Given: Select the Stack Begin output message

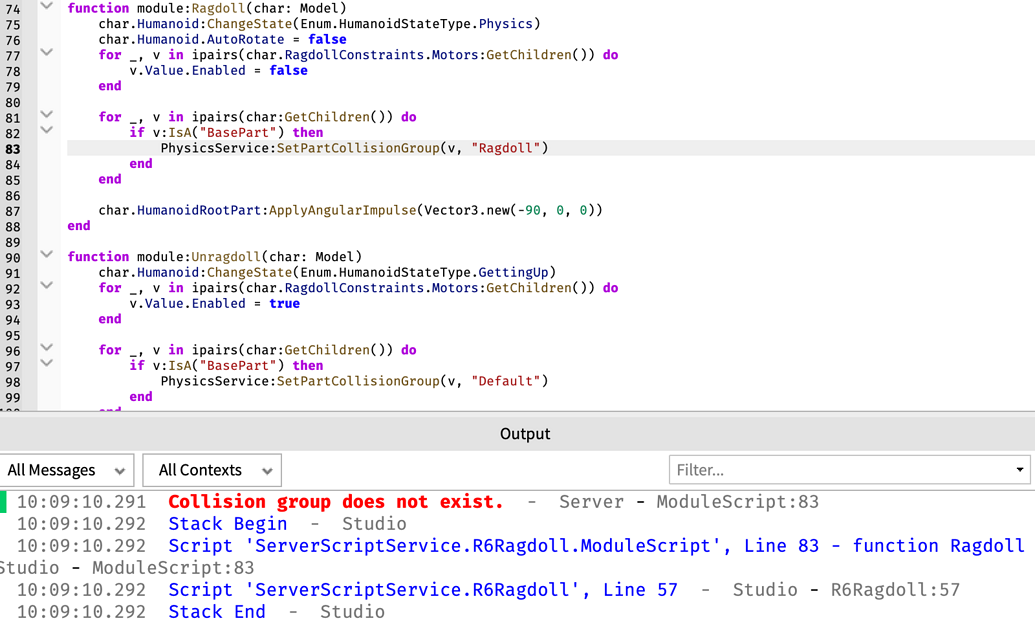Looking at the screenshot, I should click(x=228, y=524).
